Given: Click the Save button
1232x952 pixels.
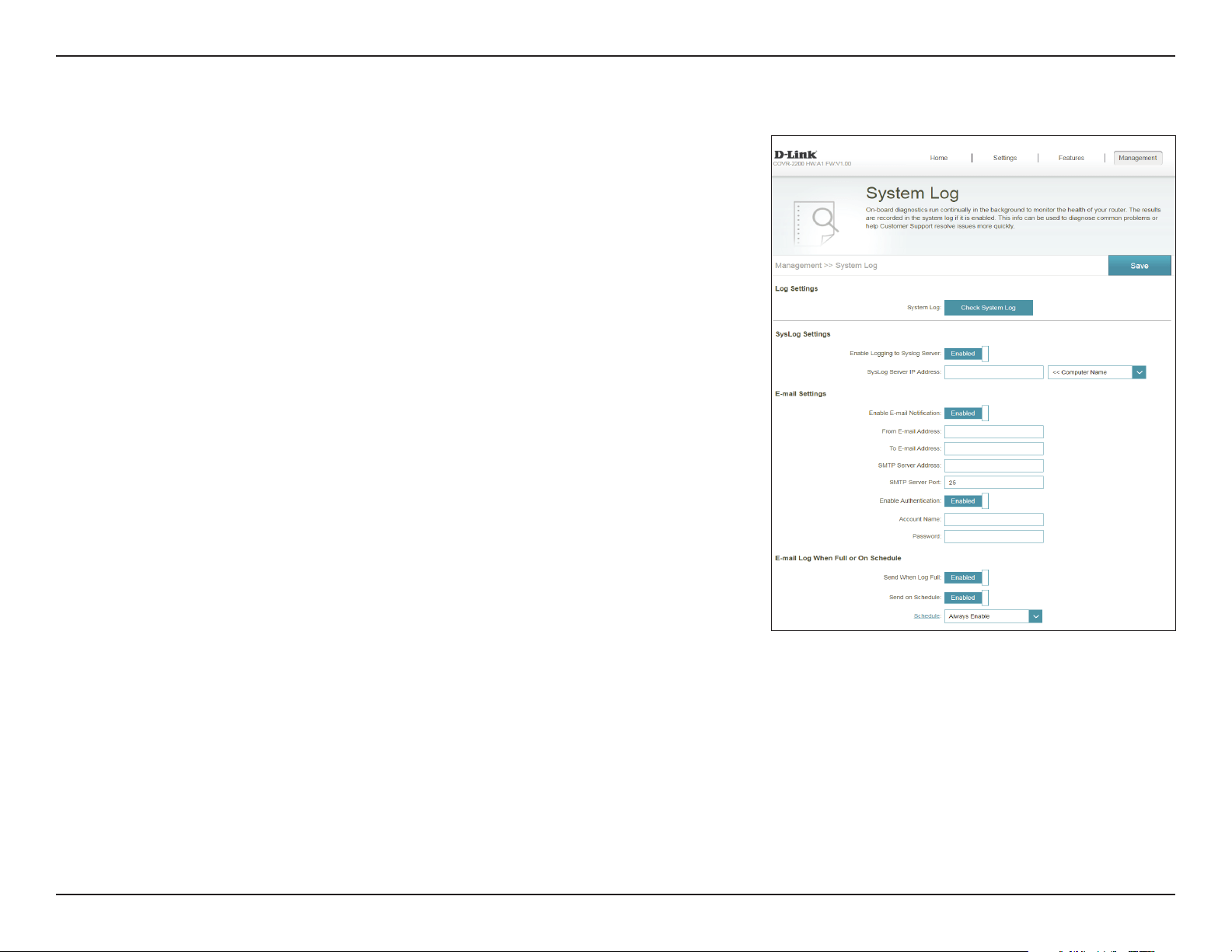Looking at the screenshot, I should click(1140, 266).
